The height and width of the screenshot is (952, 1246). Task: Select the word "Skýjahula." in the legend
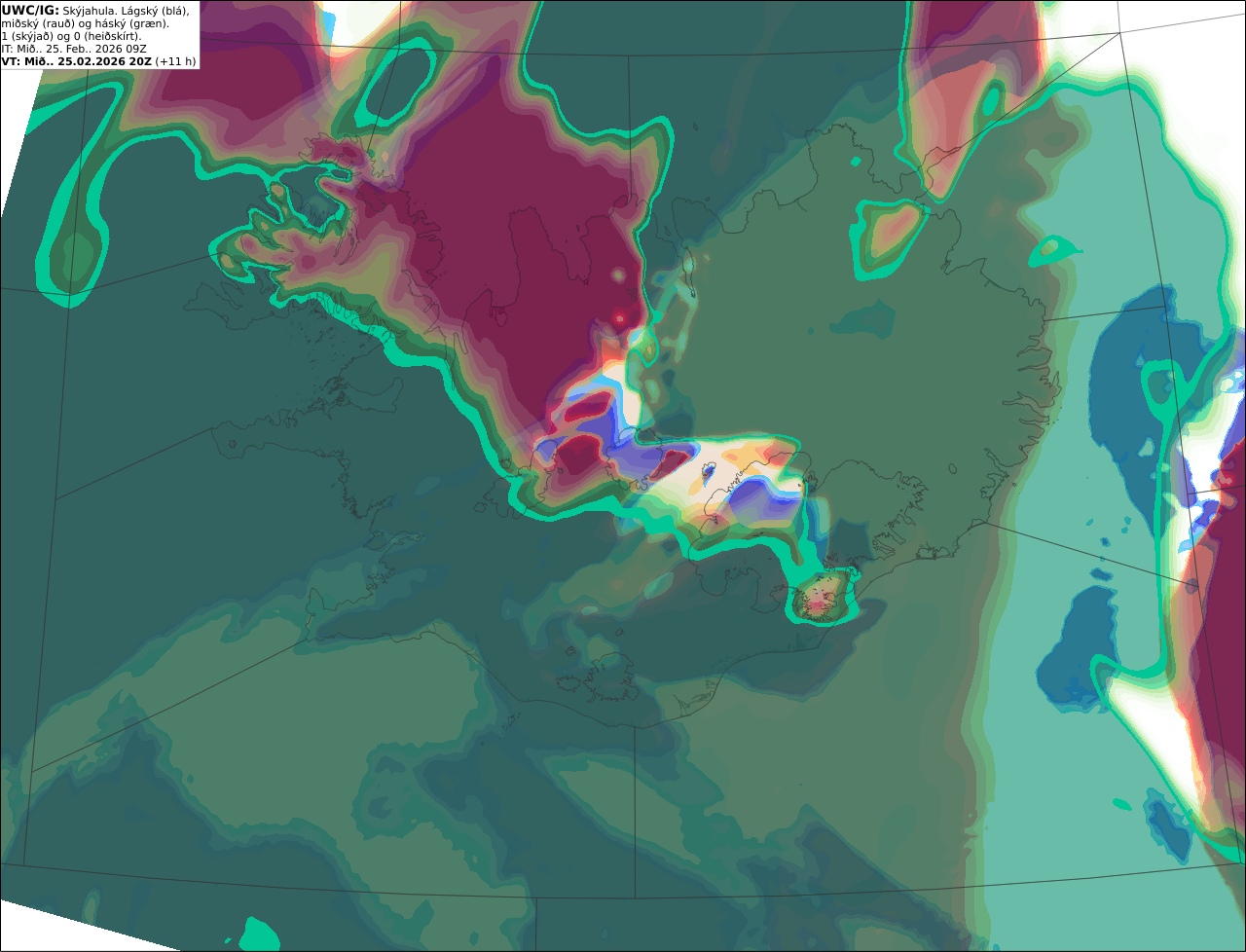click(90, 11)
